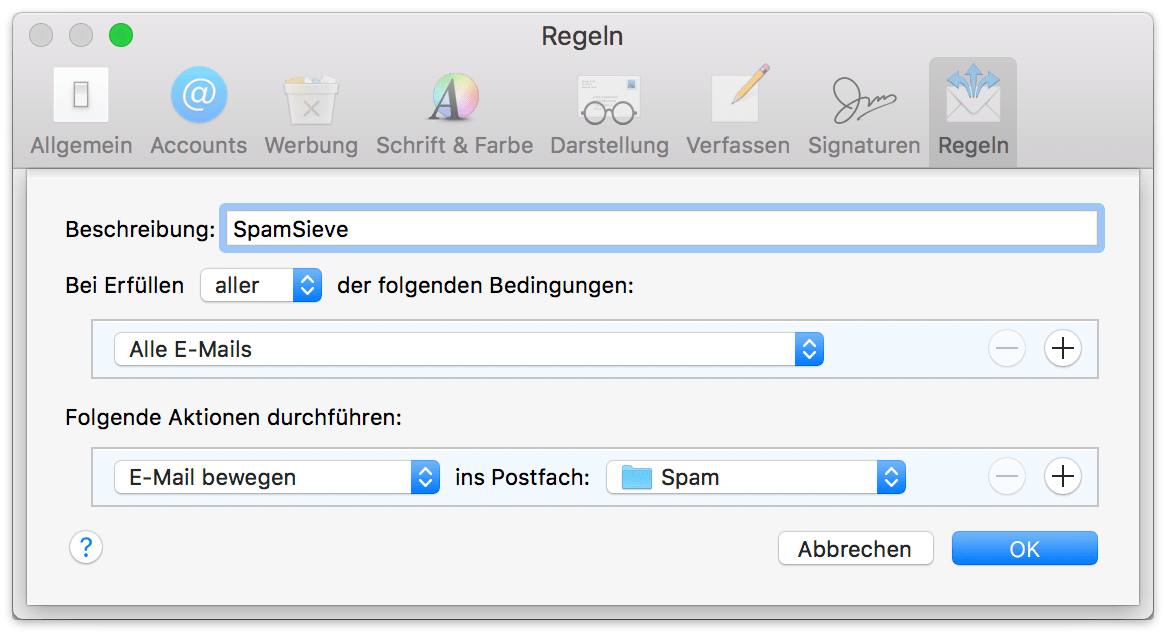Open the 'aller' conditions match dropdown

tap(261, 286)
